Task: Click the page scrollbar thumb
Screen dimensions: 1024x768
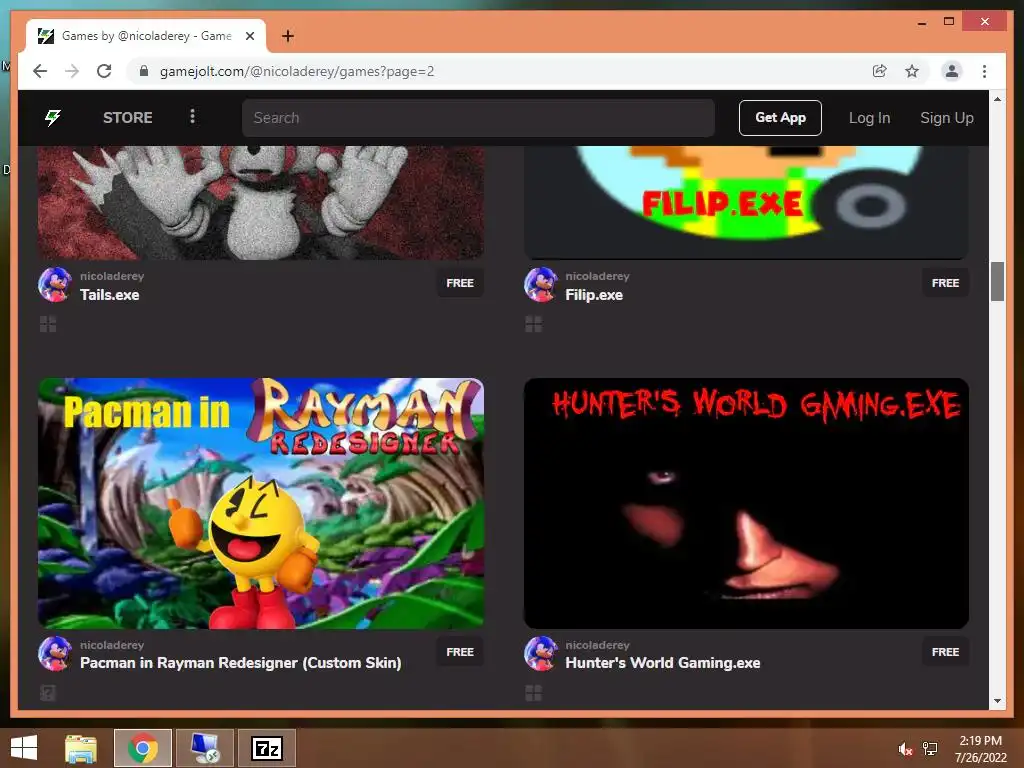Action: (997, 281)
